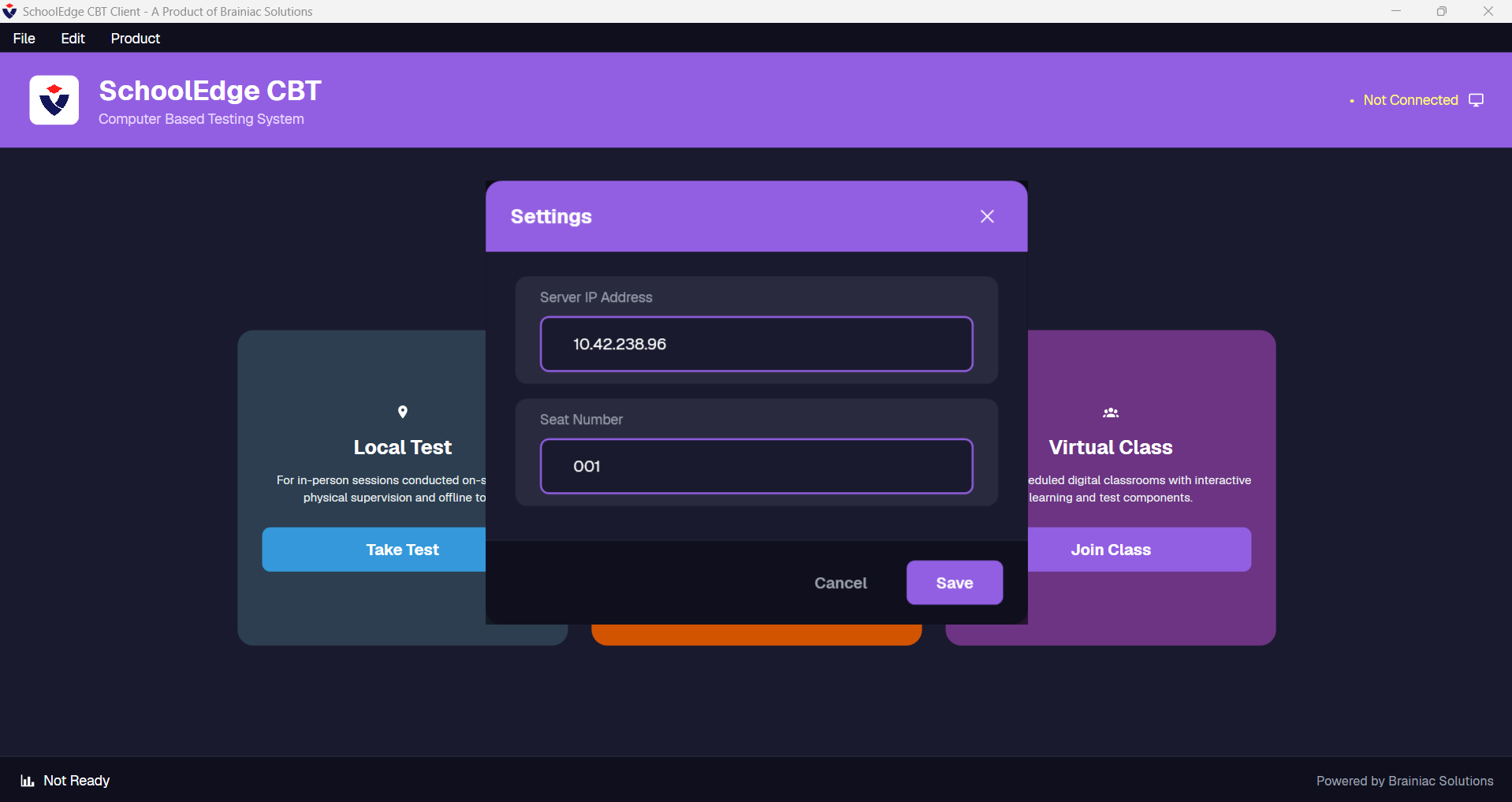1512x802 pixels.
Task: Focus the Server IP Address field
Action: (x=757, y=344)
